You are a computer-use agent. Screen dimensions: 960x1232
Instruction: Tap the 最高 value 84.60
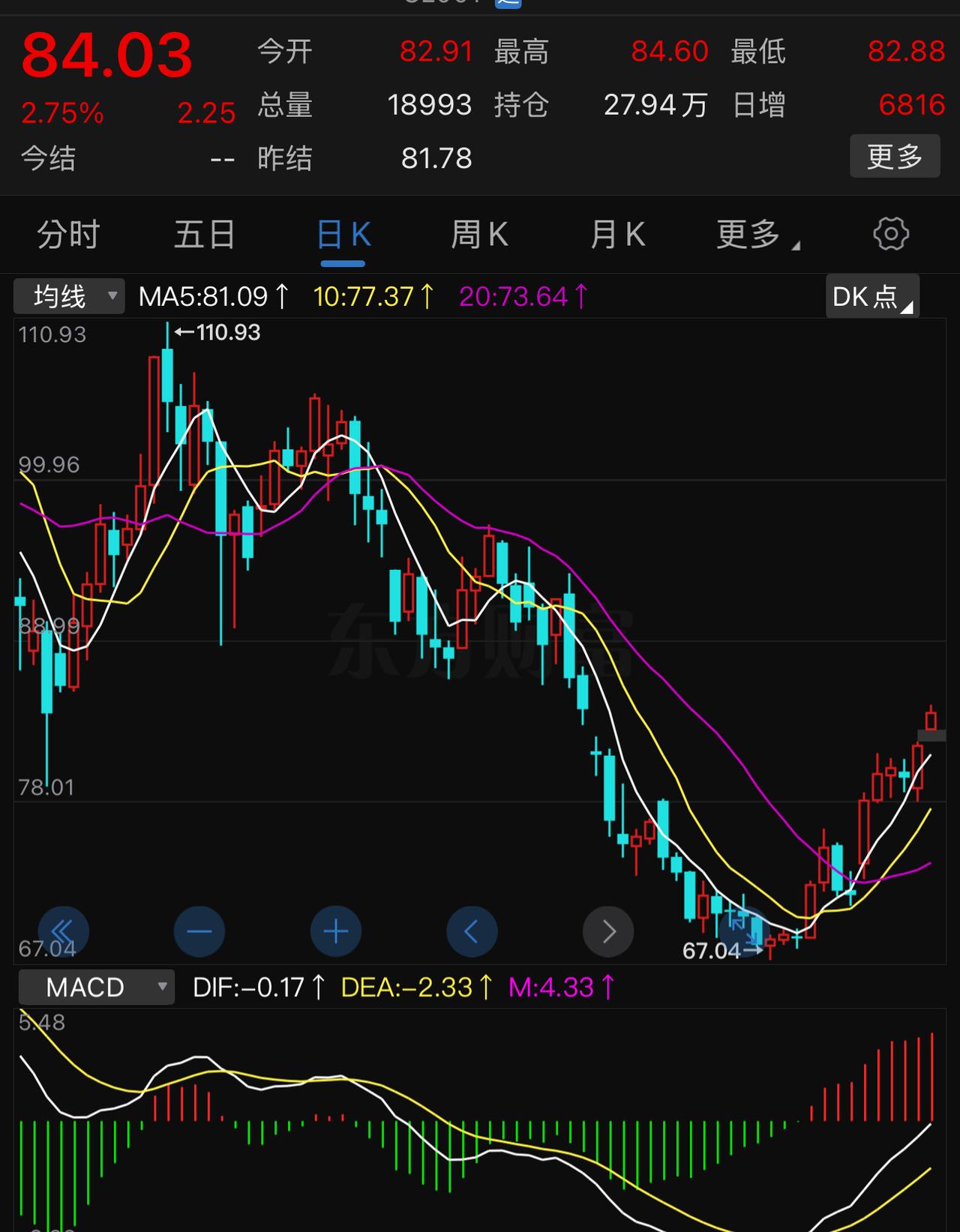tap(670, 52)
